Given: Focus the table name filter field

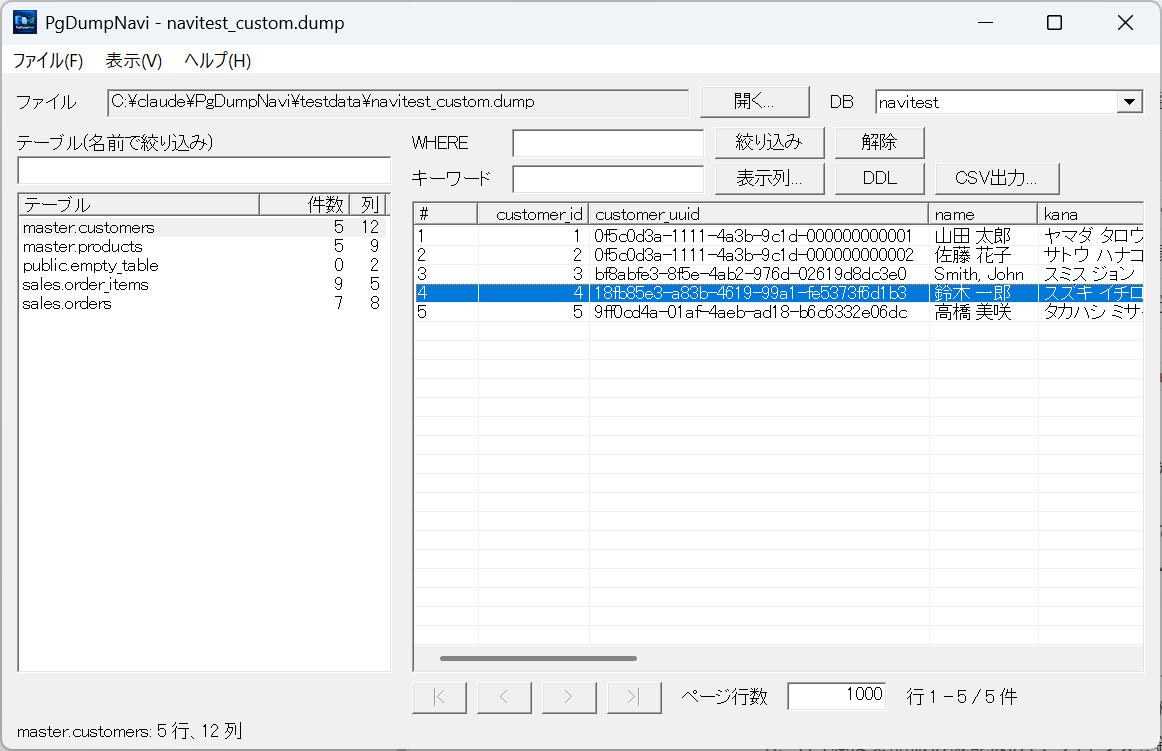Looking at the screenshot, I should (x=204, y=171).
